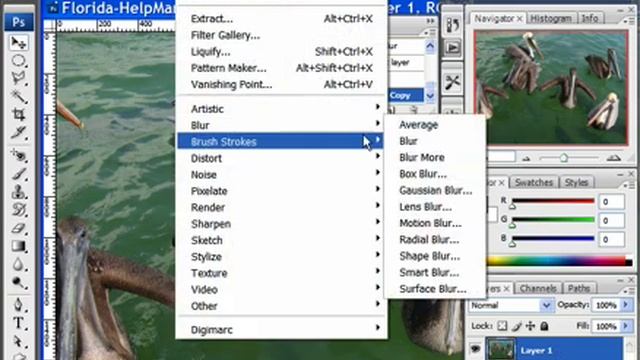Switch to the Histogram tab

[551, 18]
